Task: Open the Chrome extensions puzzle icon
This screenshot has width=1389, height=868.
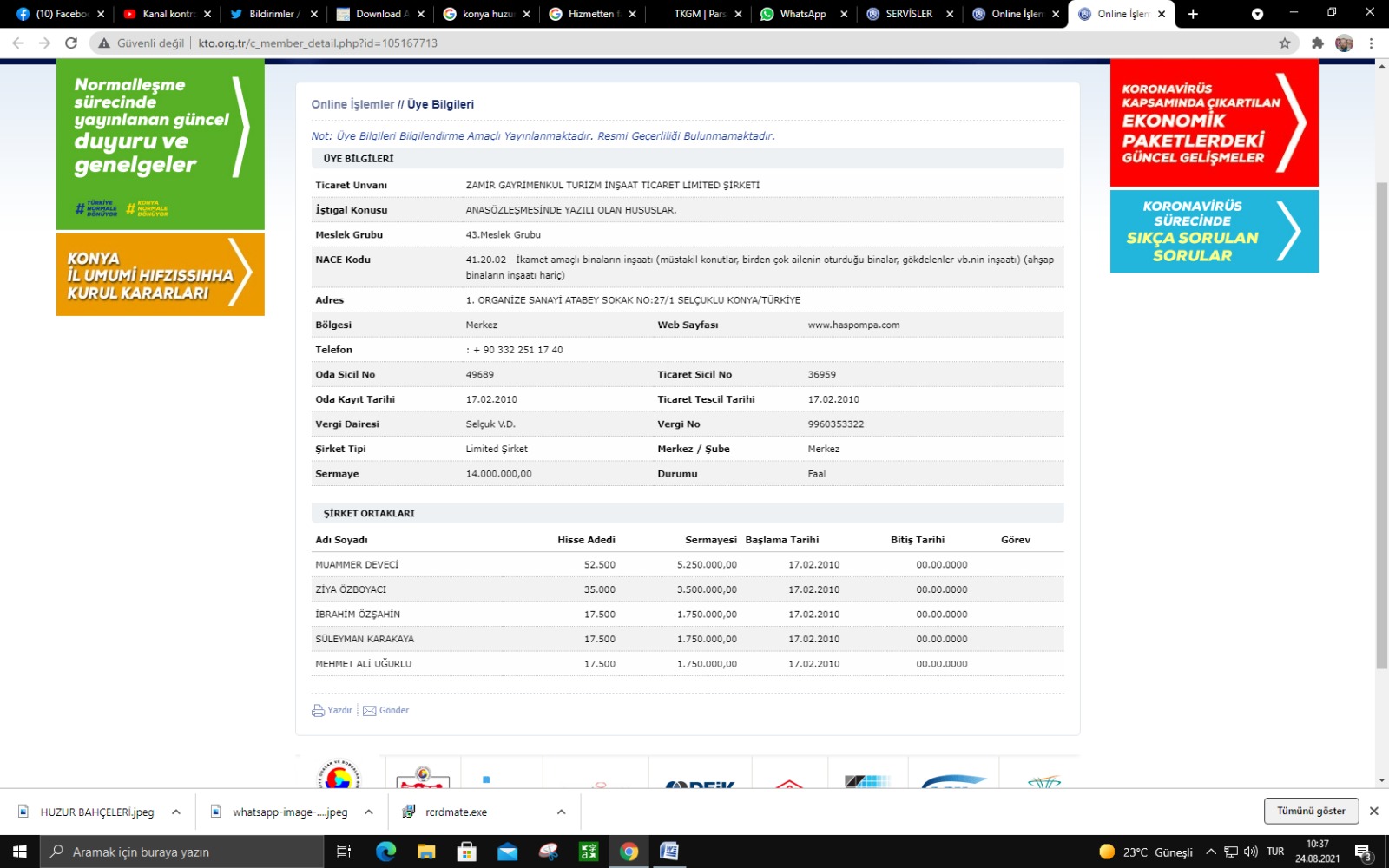Action: click(x=1317, y=43)
